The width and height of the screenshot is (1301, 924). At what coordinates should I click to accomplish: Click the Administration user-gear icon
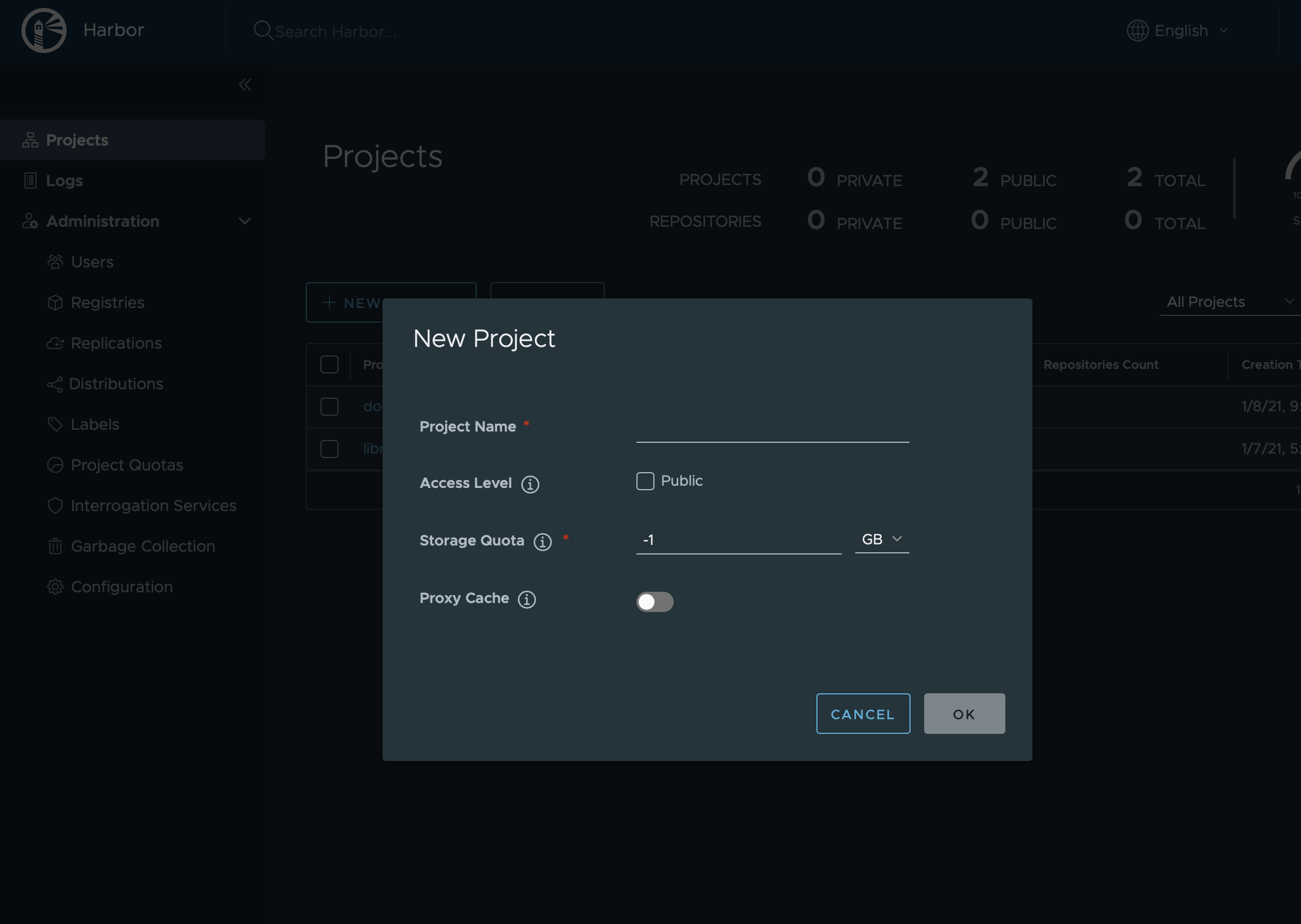30,221
